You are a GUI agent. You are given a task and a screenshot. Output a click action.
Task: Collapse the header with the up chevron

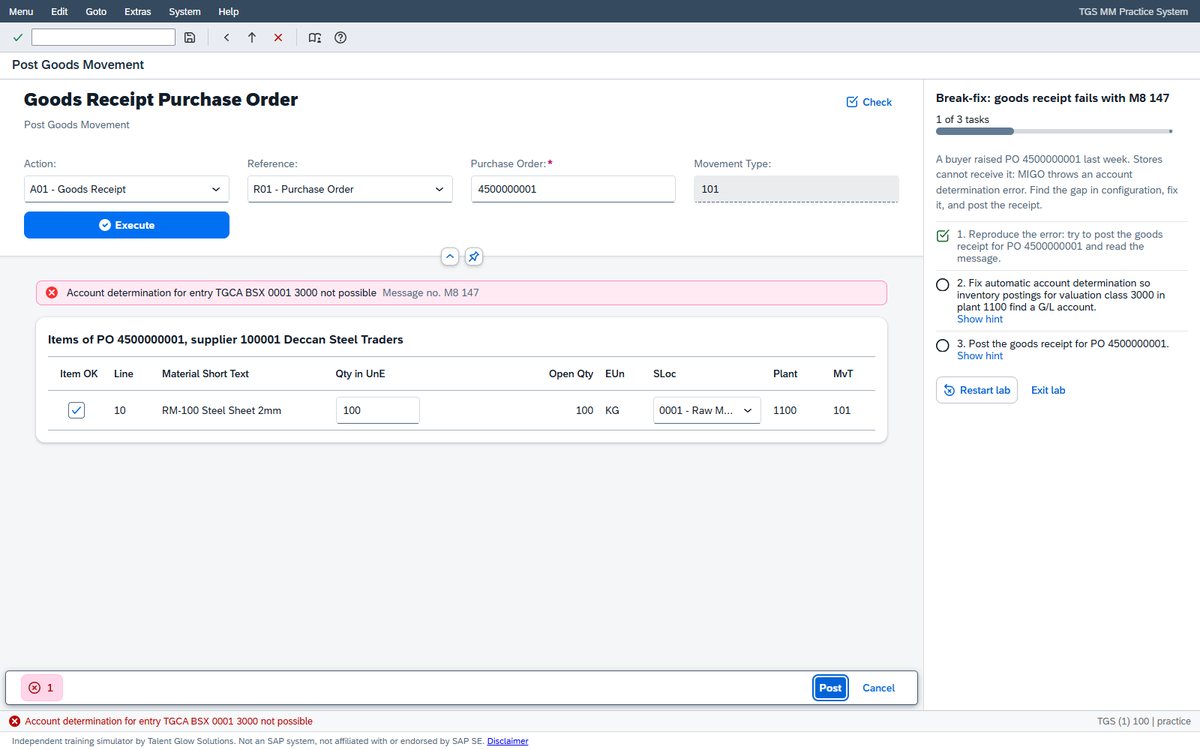(450, 257)
